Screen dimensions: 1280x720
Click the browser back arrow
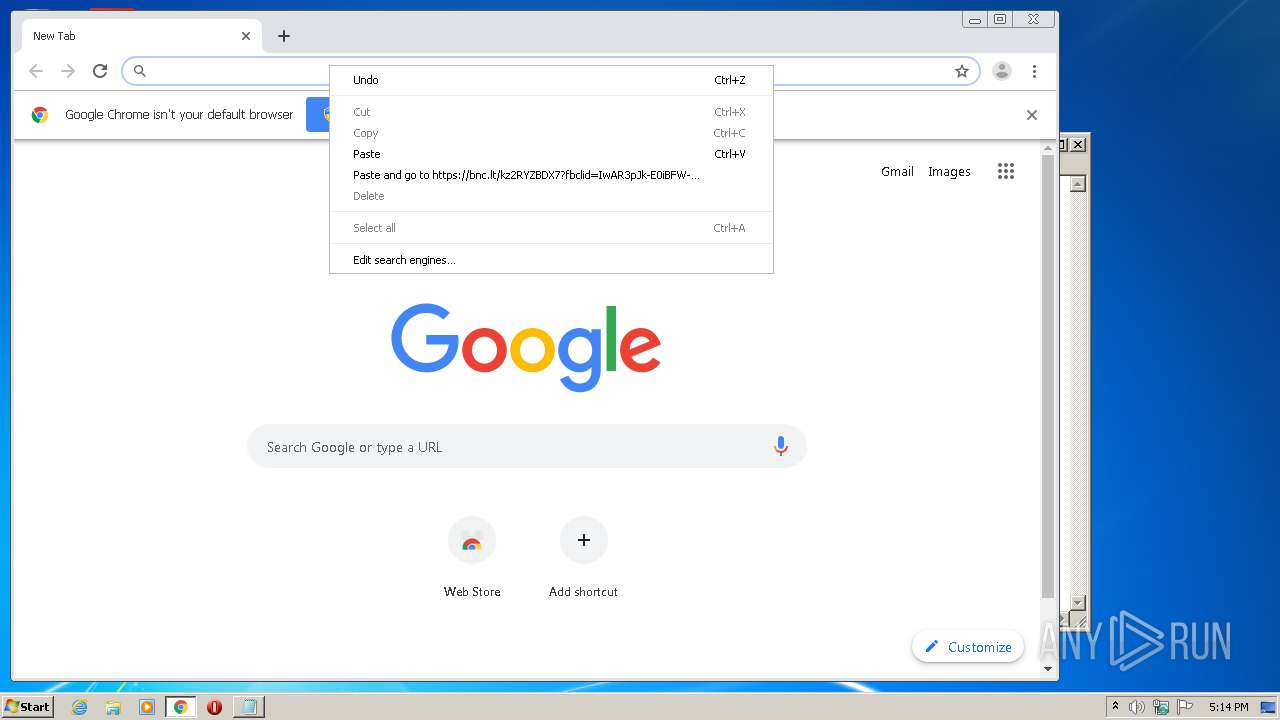36,71
